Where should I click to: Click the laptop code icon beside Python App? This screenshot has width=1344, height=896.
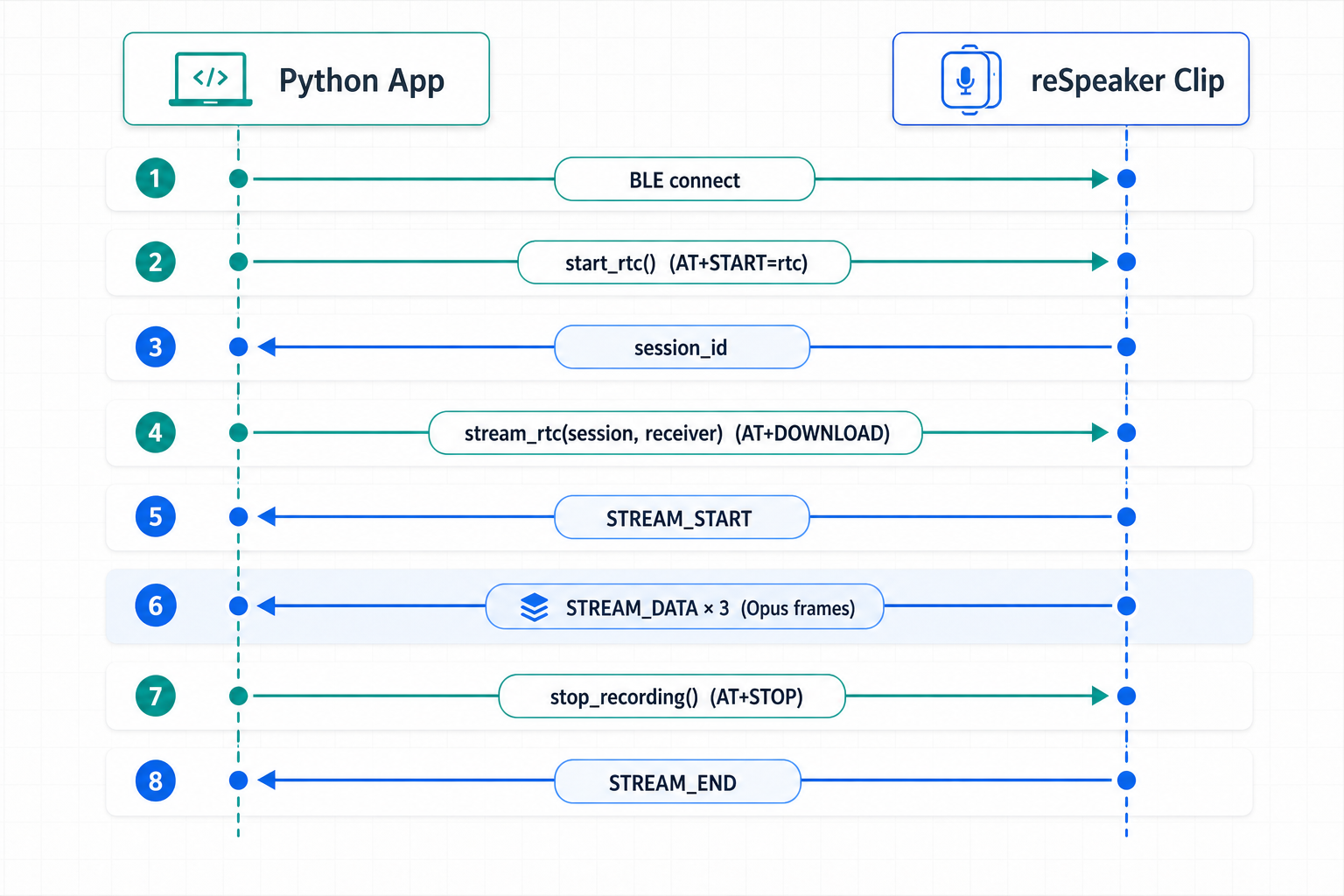click(x=210, y=79)
